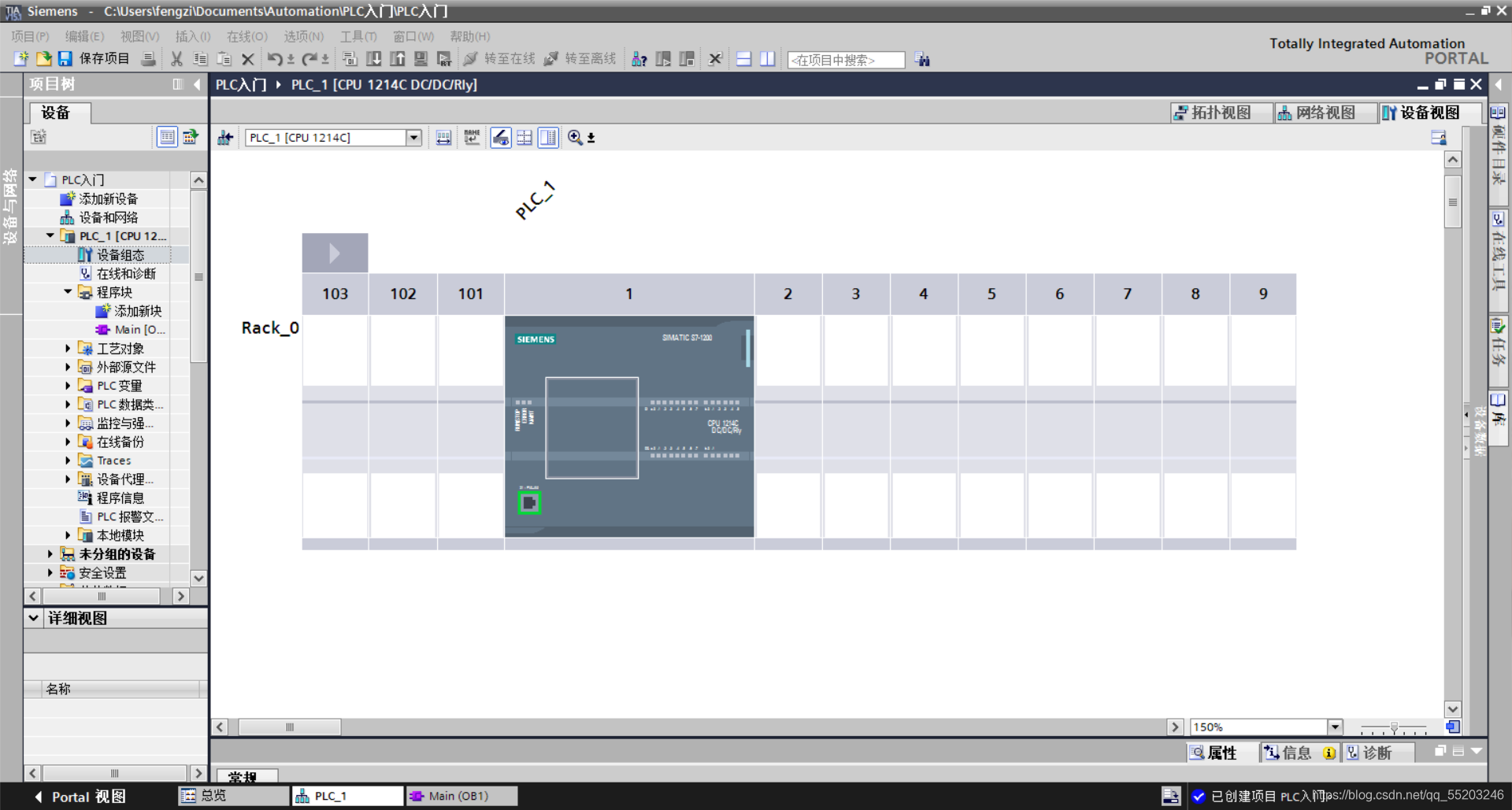Toggle project tree overview list icon

(x=167, y=137)
